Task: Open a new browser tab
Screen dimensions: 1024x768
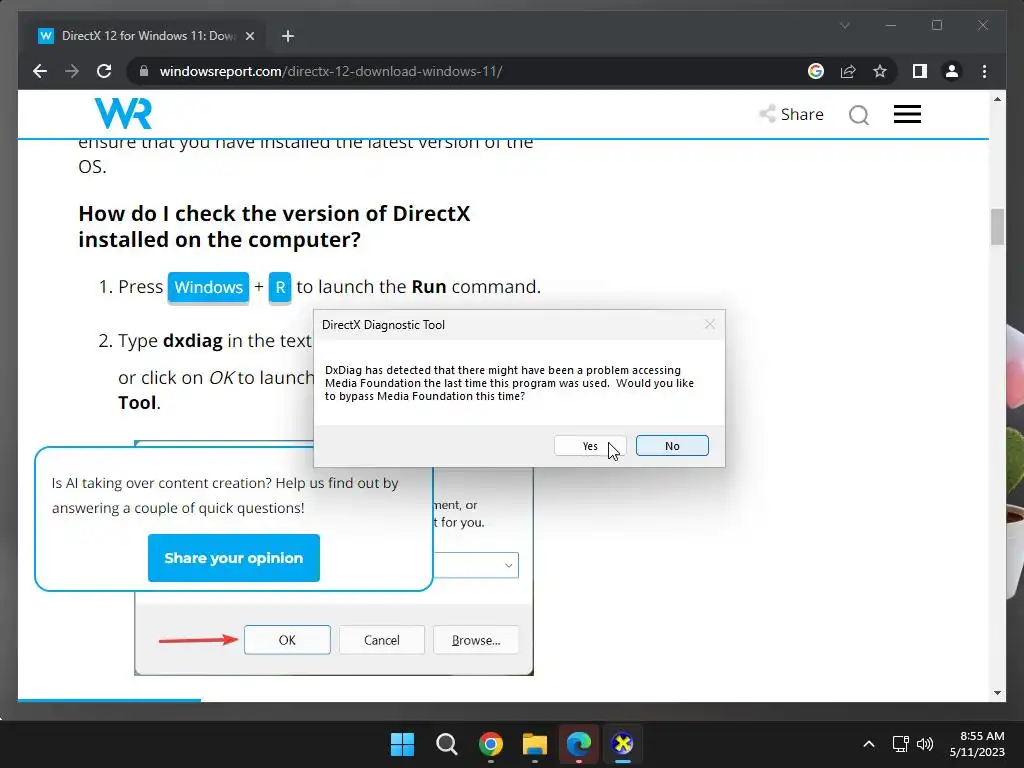Action: (287, 36)
